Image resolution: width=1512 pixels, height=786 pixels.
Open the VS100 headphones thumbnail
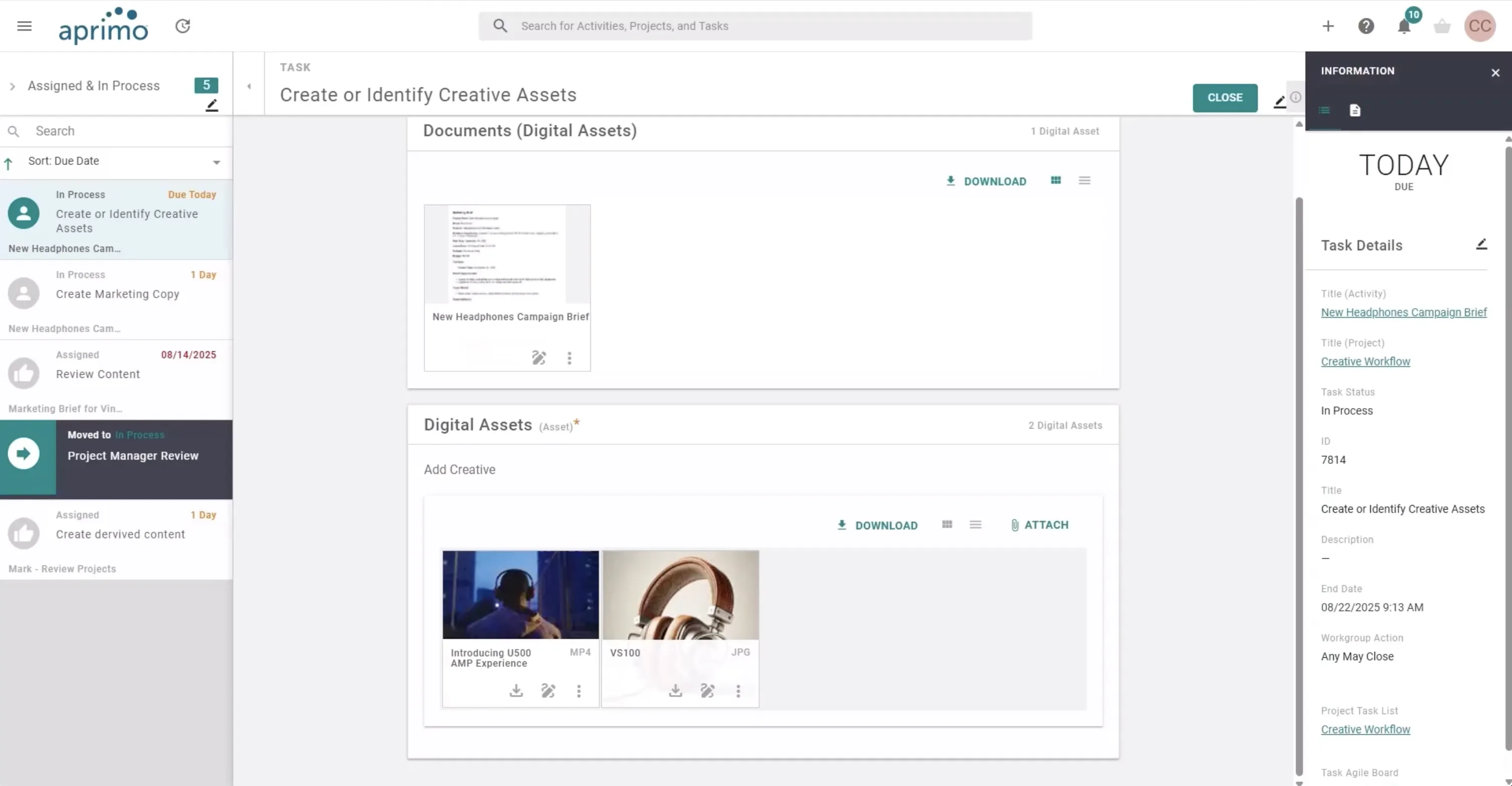point(680,595)
